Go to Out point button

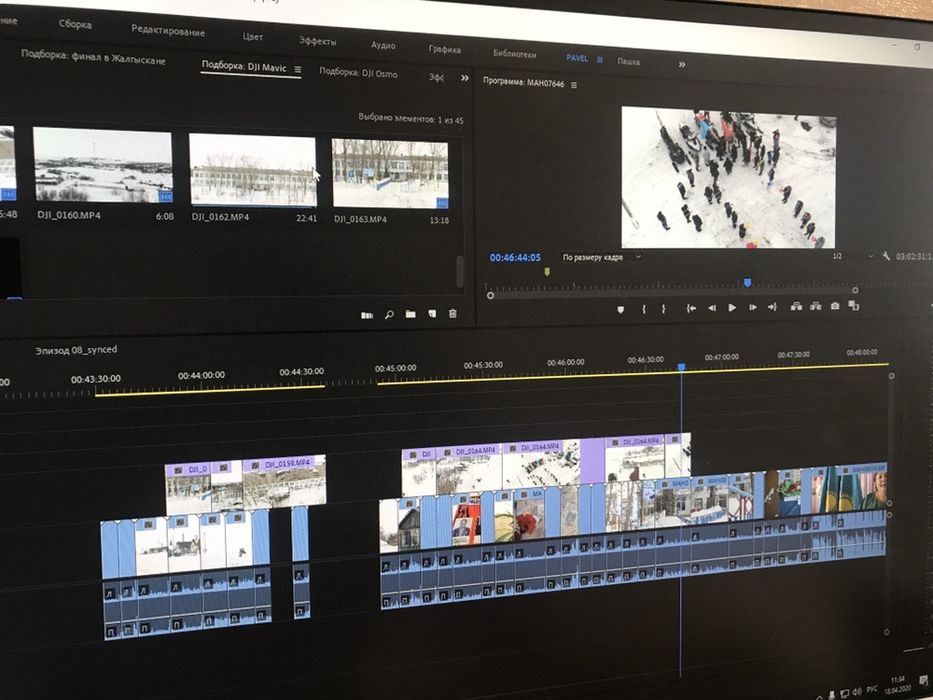[x=772, y=307]
